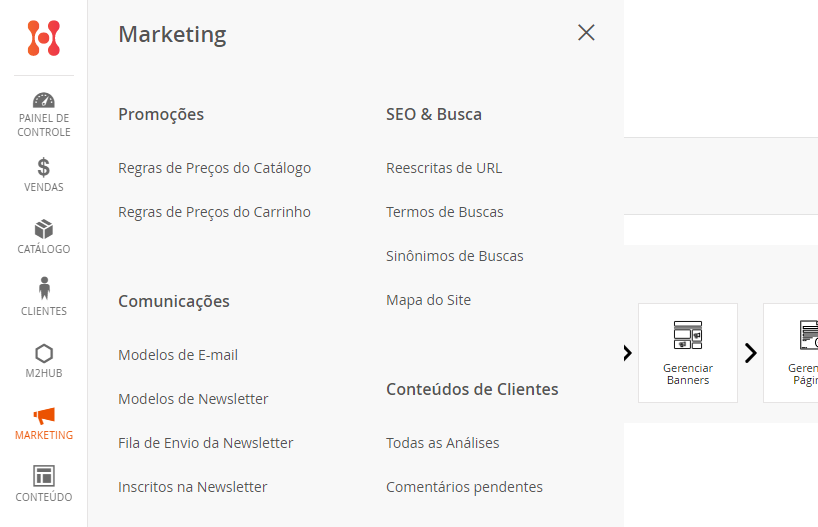
Task: Open Sinônimos de Buscas
Action: point(455,256)
